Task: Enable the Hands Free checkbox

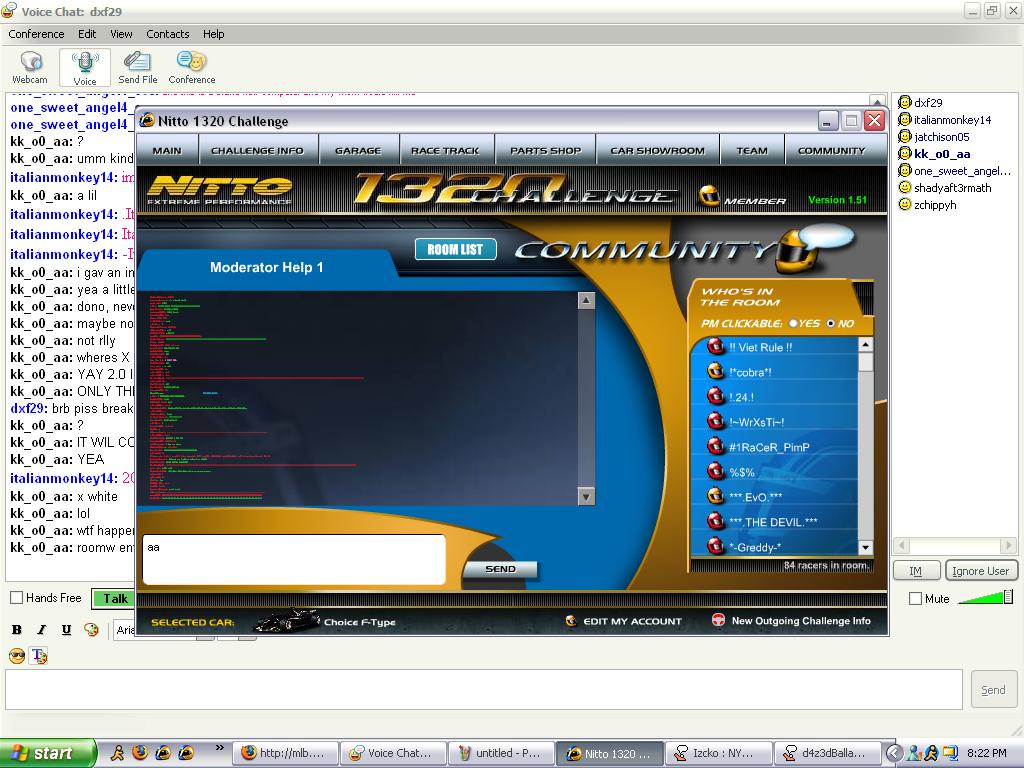Action: (x=17, y=598)
